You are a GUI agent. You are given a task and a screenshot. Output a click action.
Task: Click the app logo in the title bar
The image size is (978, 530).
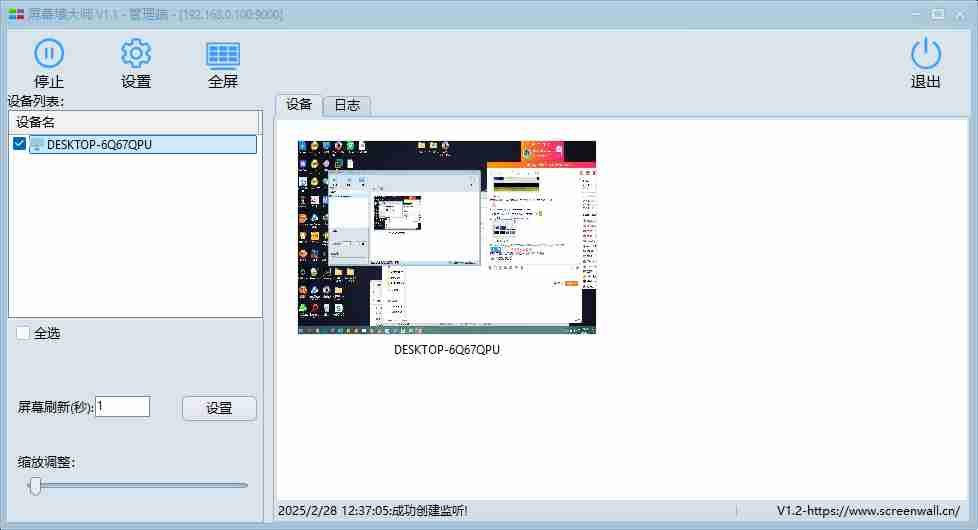pyautogui.click(x=16, y=14)
